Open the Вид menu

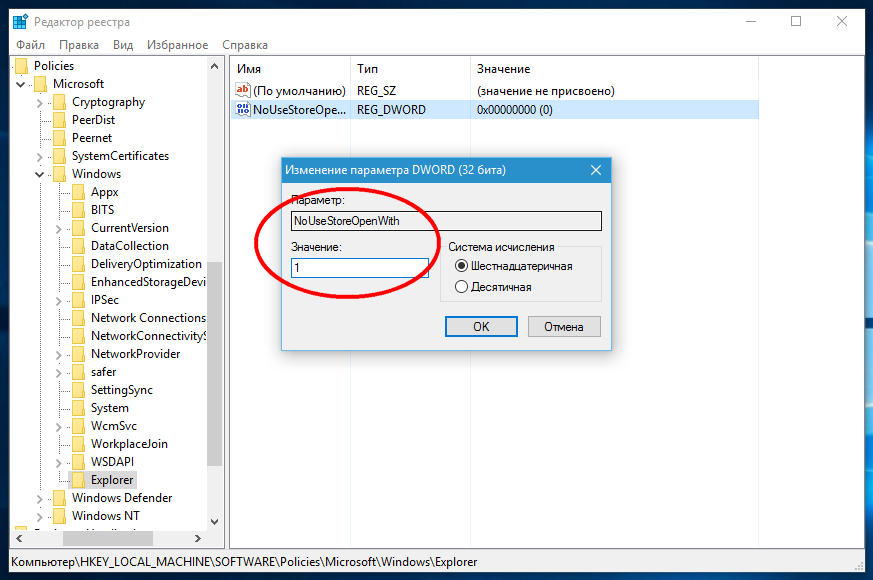pyautogui.click(x=122, y=45)
